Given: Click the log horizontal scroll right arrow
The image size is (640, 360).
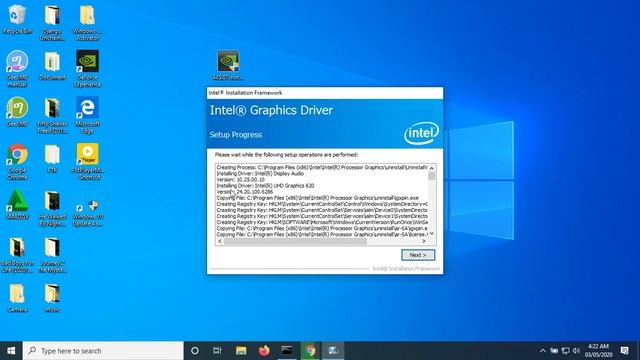Looking at the screenshot, I should click(x=424, y=241).
